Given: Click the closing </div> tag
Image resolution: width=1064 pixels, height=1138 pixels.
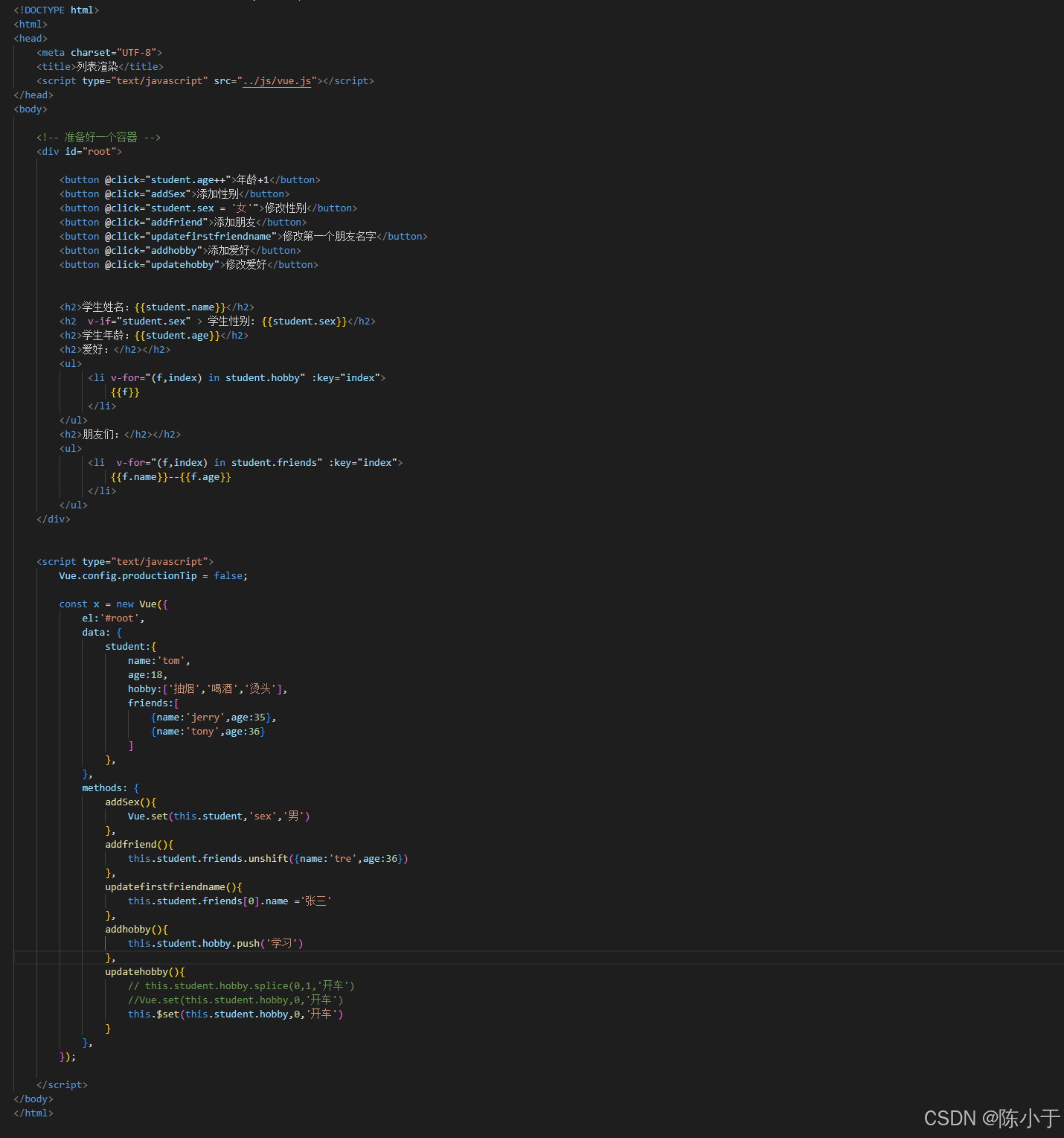Looking at the screenshot, I should click(x=54, y=519).
